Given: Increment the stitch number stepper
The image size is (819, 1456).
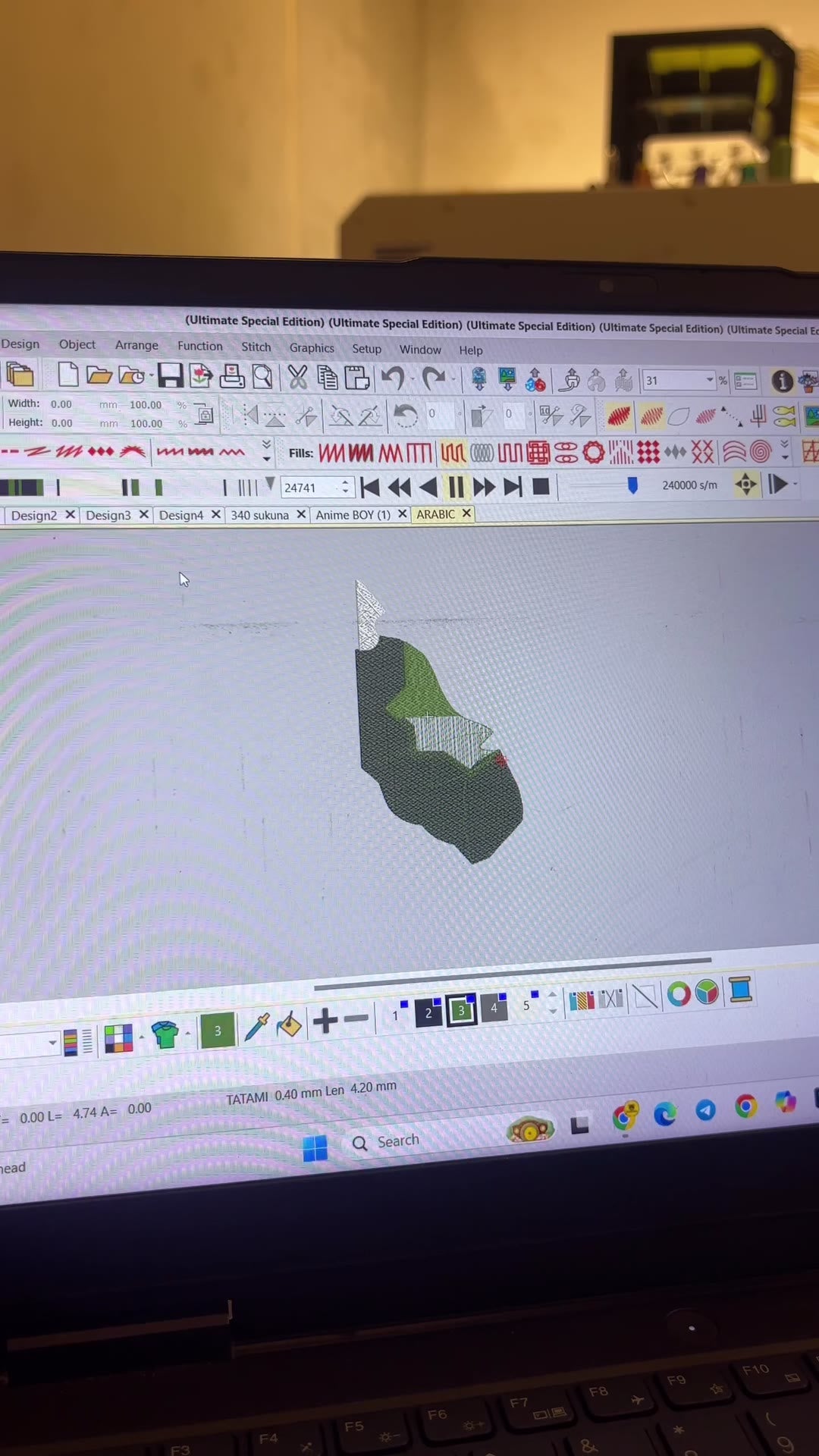Looking at the screenshot, I should click(346, 482).
